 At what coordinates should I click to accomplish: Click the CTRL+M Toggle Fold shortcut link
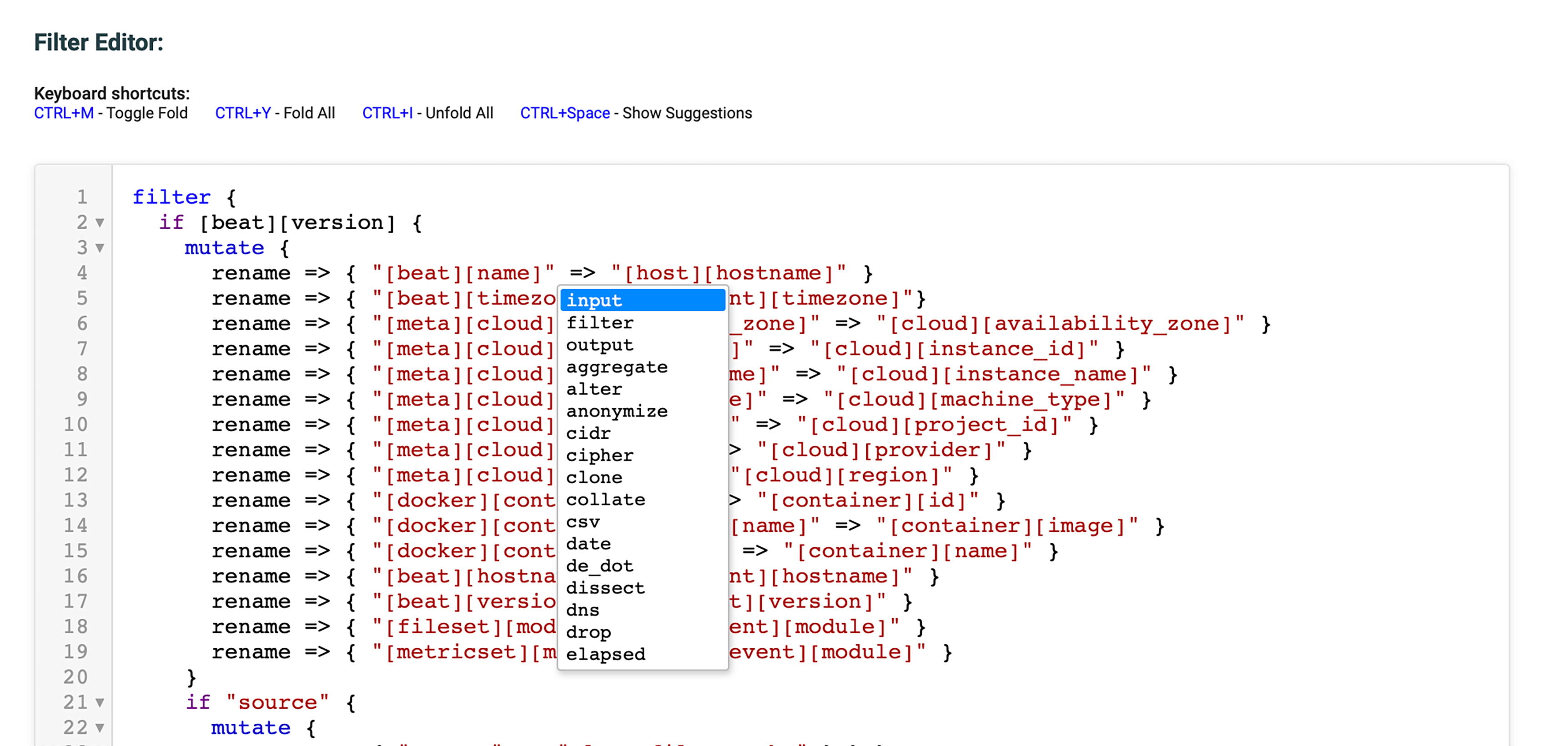point(64,113)
